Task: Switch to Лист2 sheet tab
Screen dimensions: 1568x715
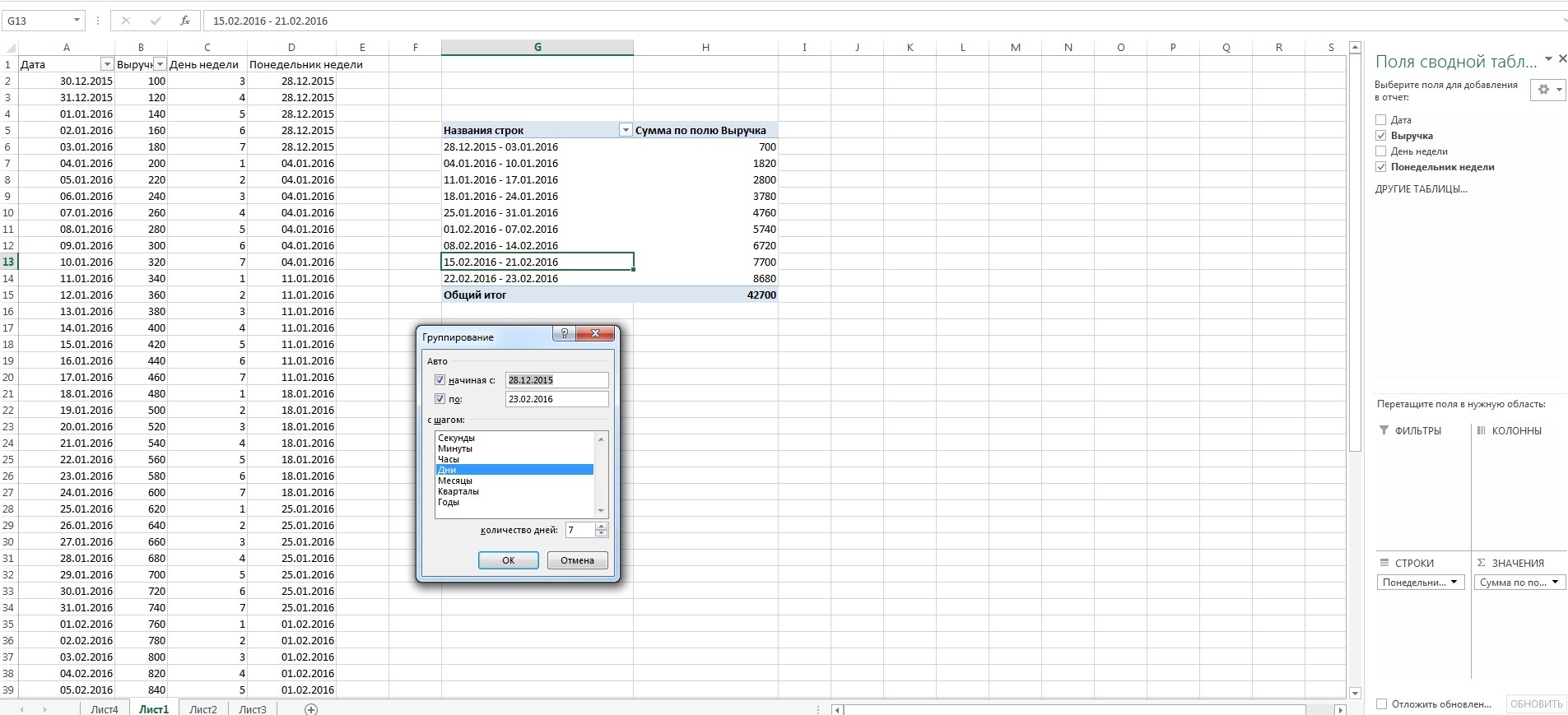Action: (203, 708)
